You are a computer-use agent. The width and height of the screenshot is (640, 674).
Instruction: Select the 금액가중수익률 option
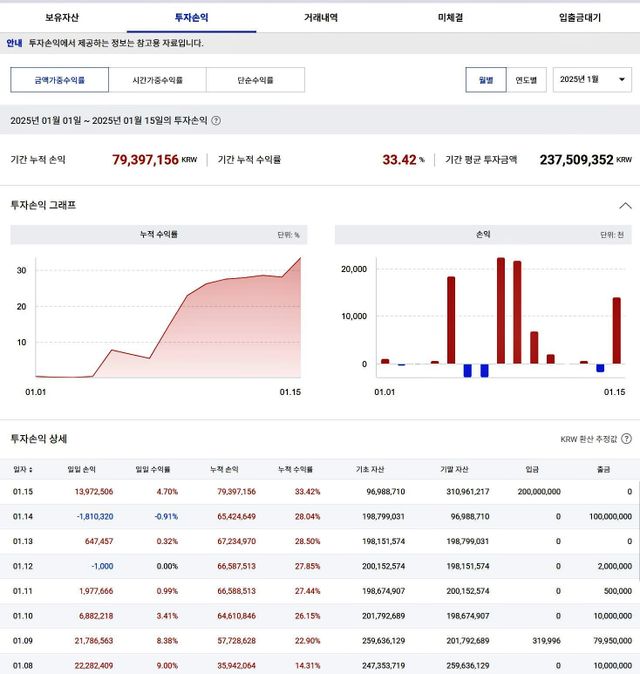coord(60,80)
